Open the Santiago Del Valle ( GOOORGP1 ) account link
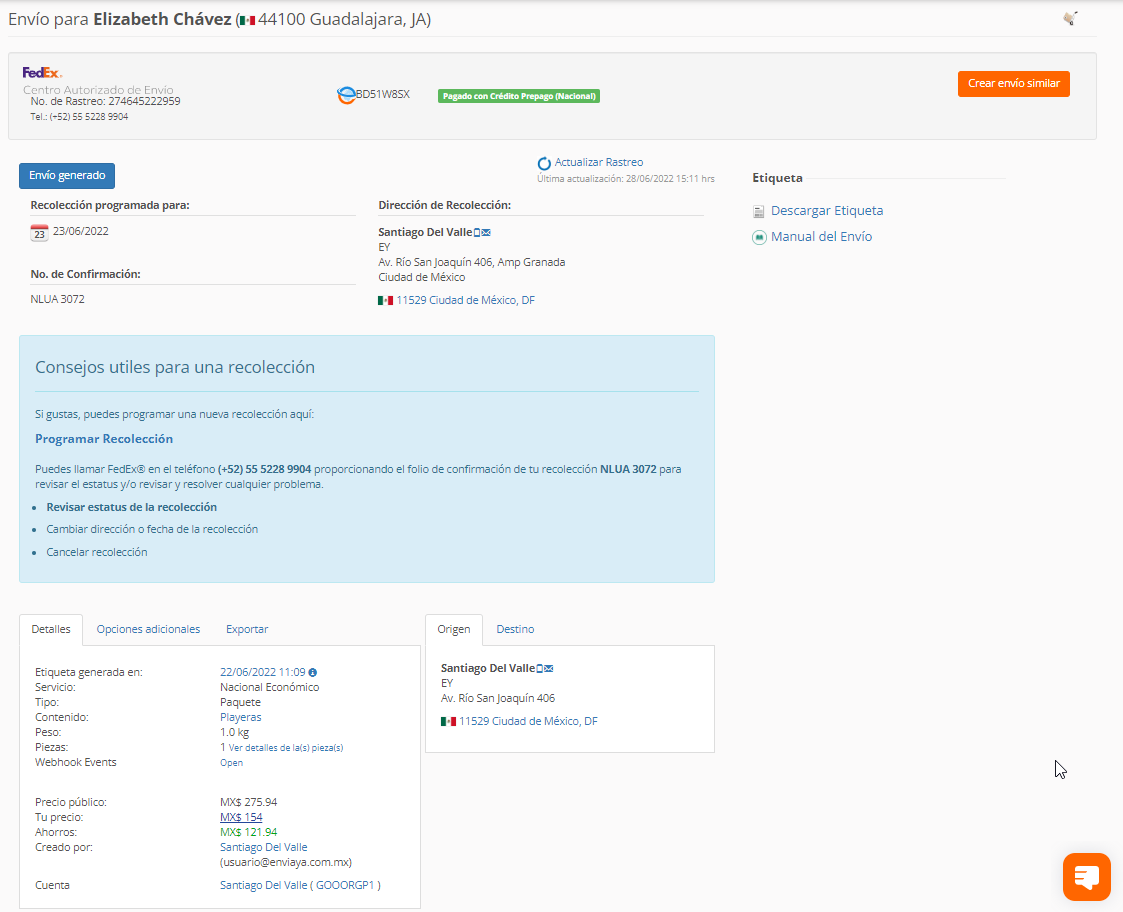This screenshot has height=912, width=1123. click(300, 885)
